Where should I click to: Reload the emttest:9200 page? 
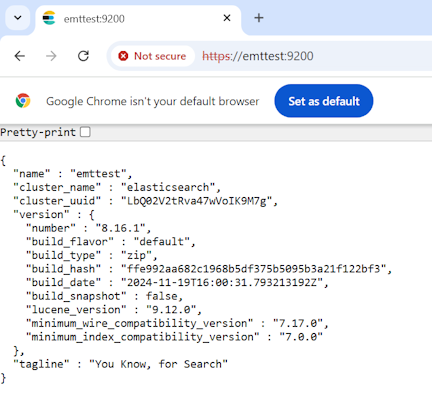pyautogui.click(x=83, y=56)
